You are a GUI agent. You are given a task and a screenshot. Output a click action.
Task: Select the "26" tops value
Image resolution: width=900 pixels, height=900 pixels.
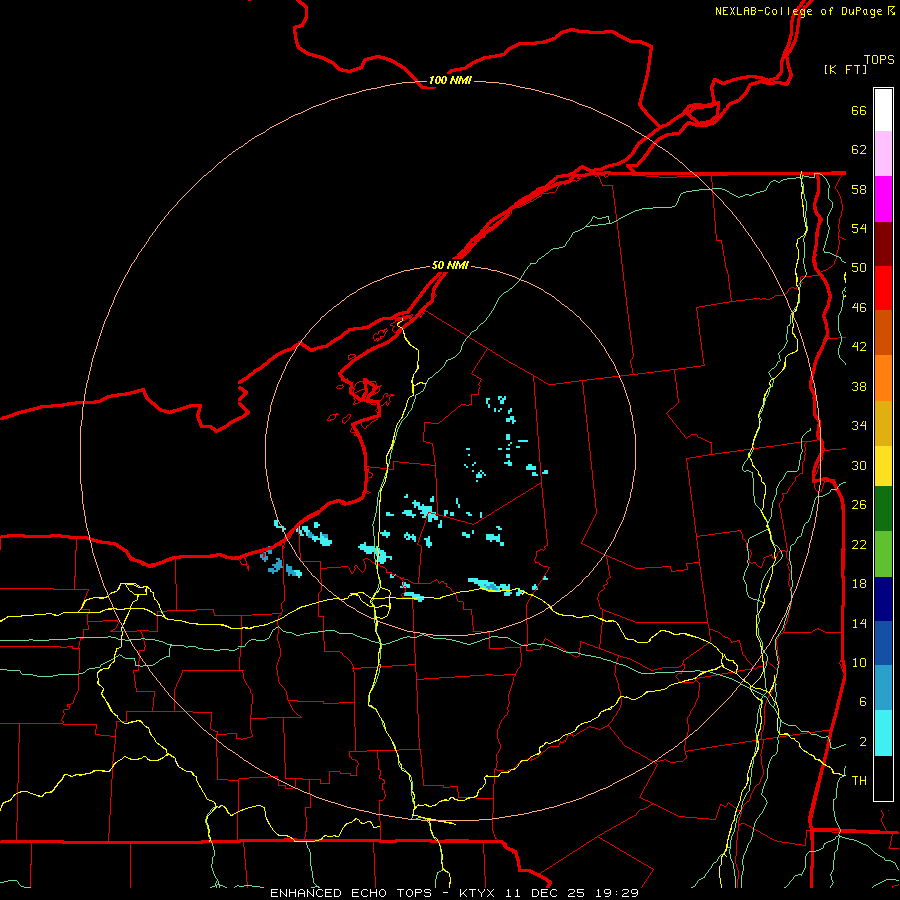point(859,505)
